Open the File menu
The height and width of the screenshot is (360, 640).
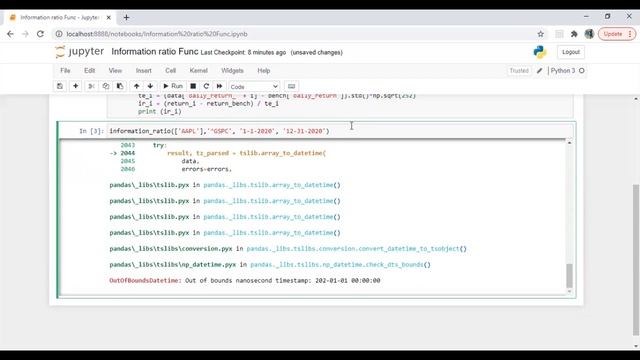pyautogui.click(x=65, y=71)
